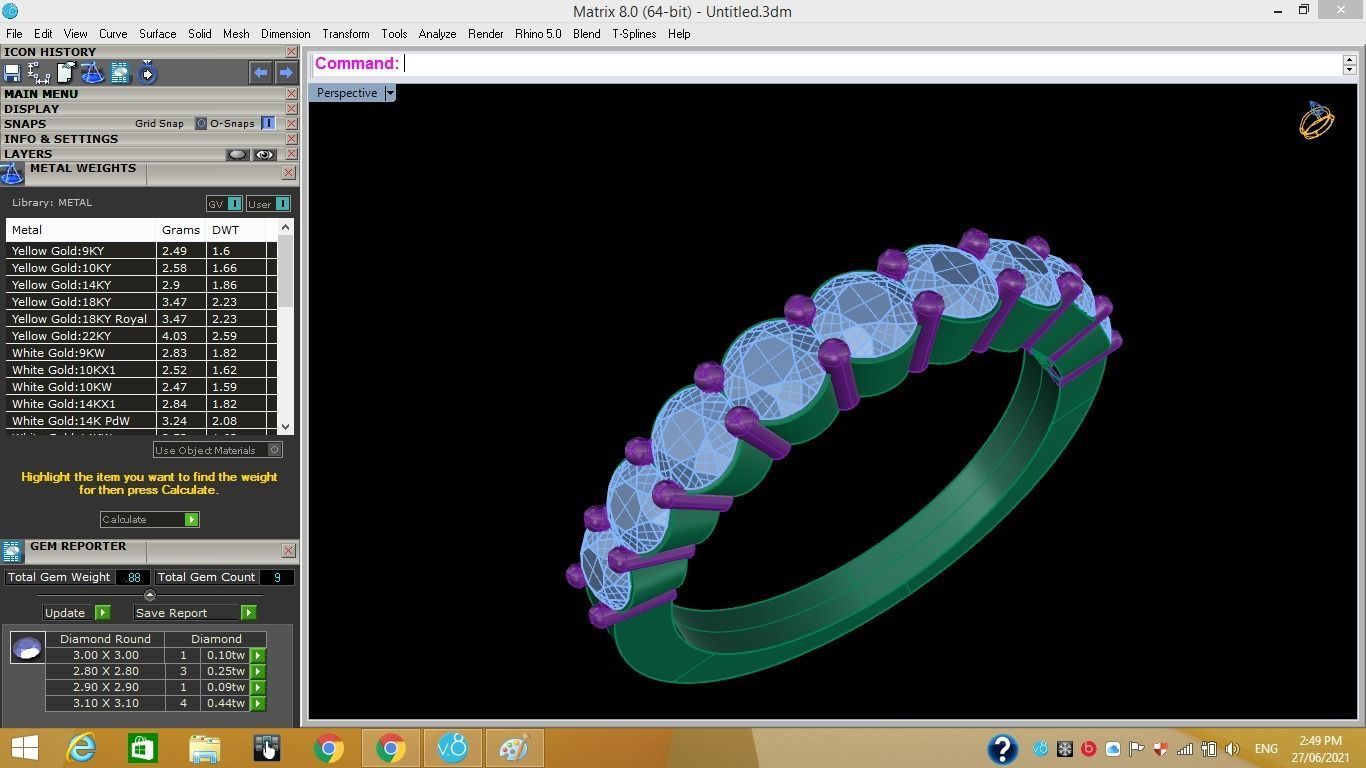Open Internet Explorer from the taskbar
Image resolution: width=1366 pixels, height=768 pixels.
coord(80,748)
